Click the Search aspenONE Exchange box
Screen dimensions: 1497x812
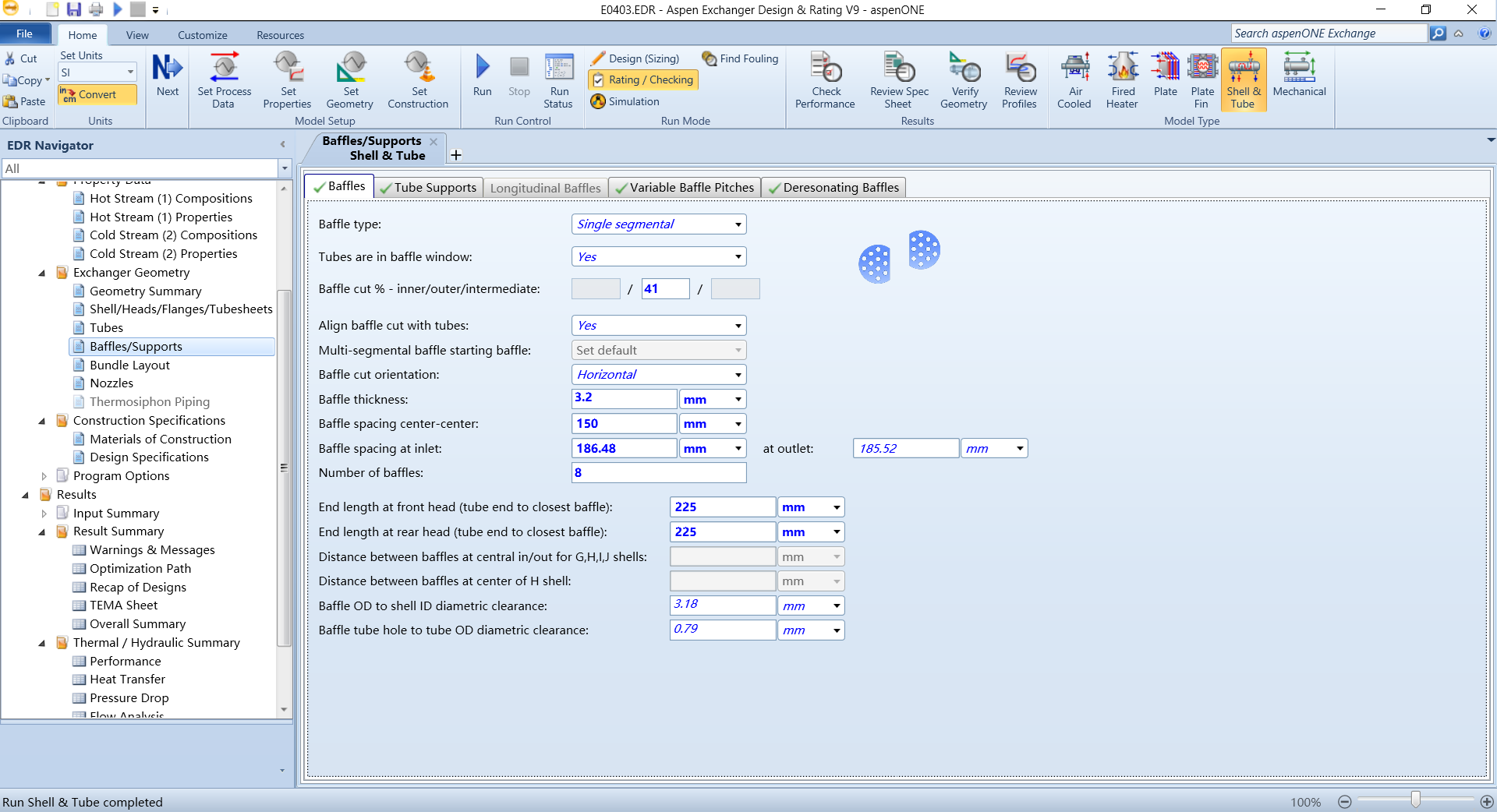[x=1329, y=34]
